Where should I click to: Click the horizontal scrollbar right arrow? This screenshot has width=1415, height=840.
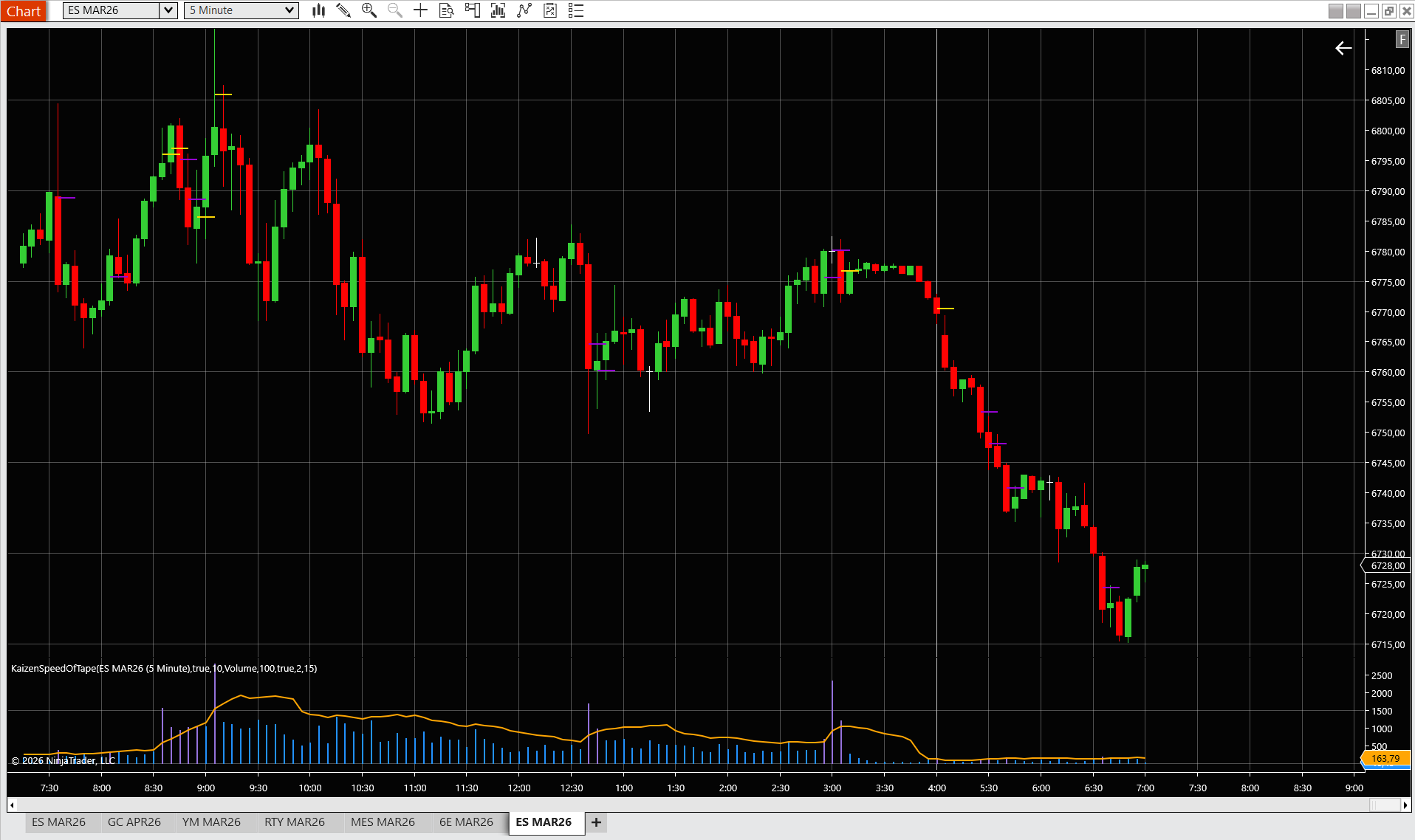click(x=1405, y=805)
